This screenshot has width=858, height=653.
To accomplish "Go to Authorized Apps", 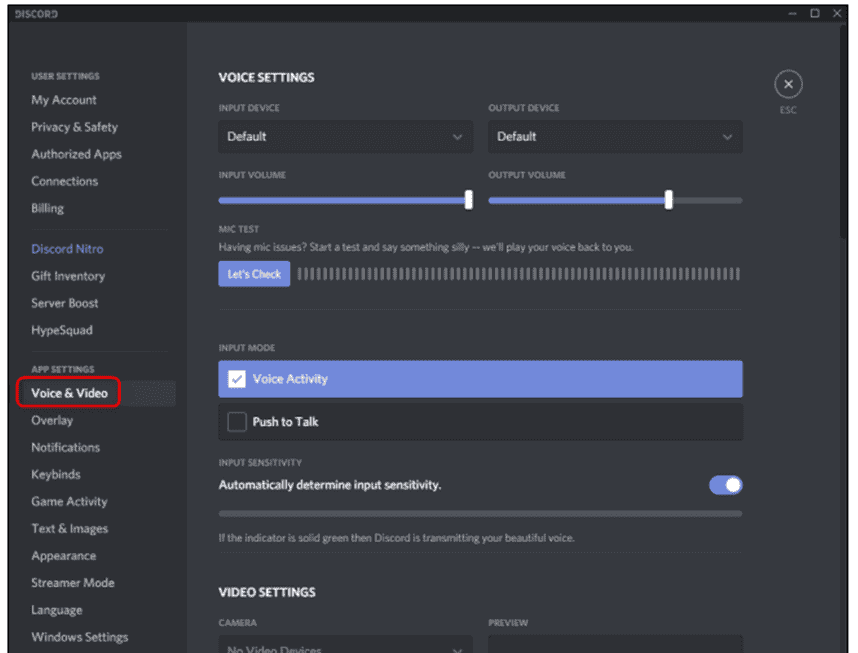I will tap(76, 154).
